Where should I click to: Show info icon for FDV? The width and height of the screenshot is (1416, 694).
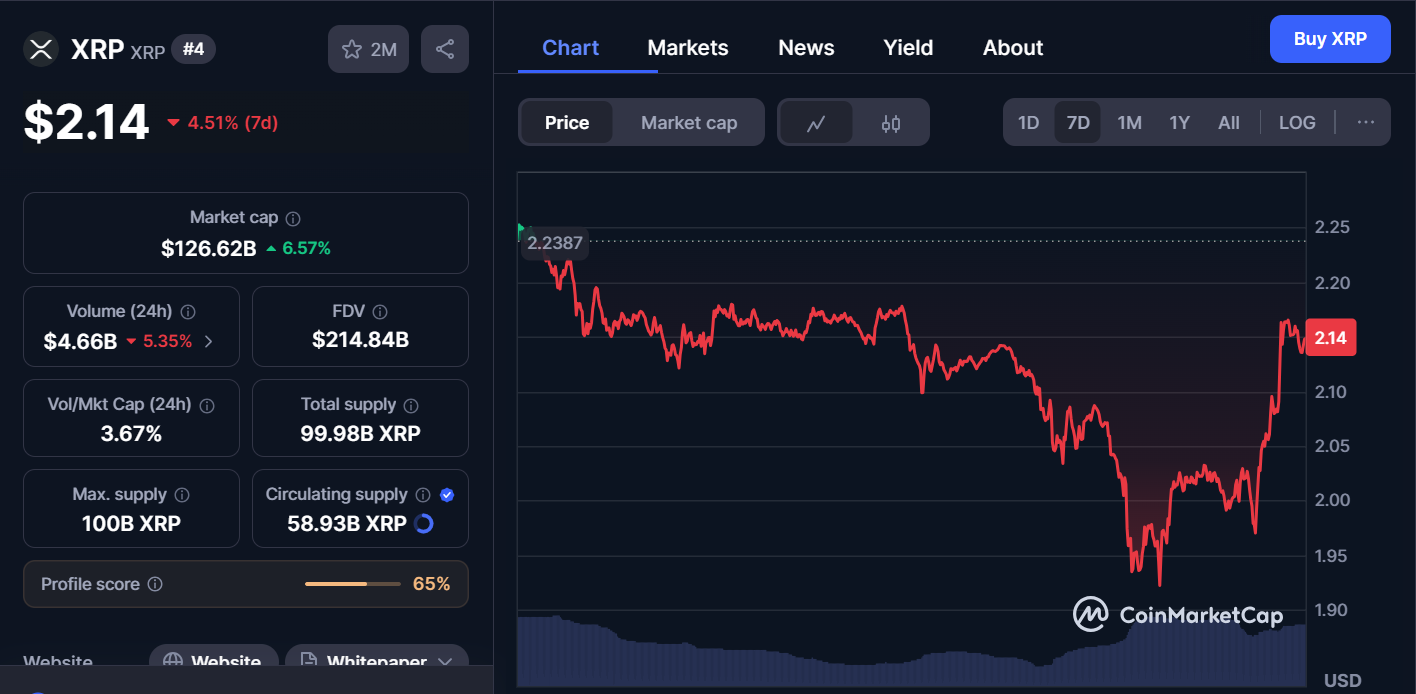[x=380, y=312]
